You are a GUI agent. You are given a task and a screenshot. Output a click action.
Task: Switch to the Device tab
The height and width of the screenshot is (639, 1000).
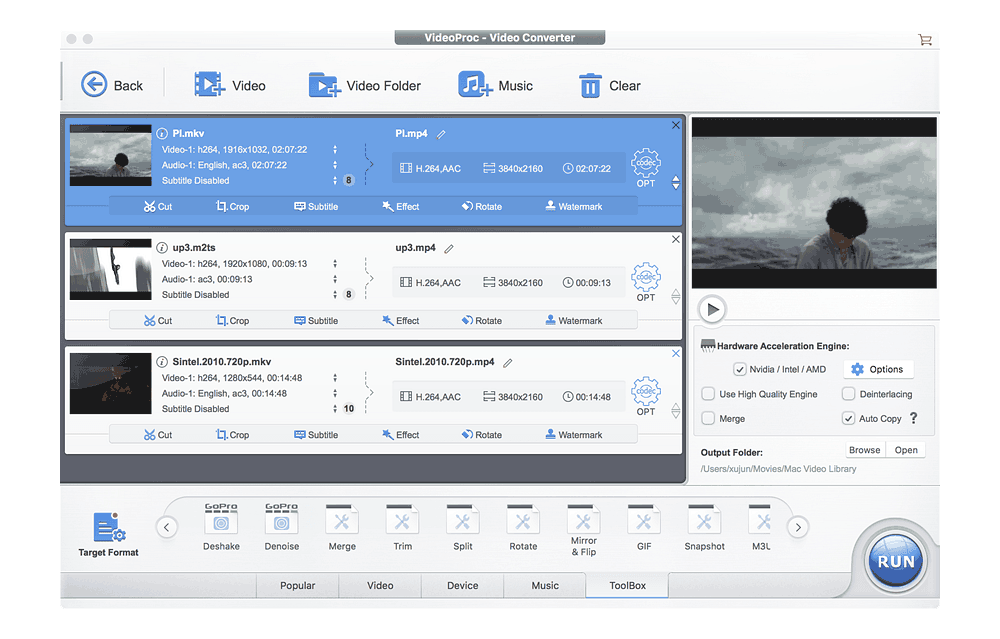pos(462,585)
